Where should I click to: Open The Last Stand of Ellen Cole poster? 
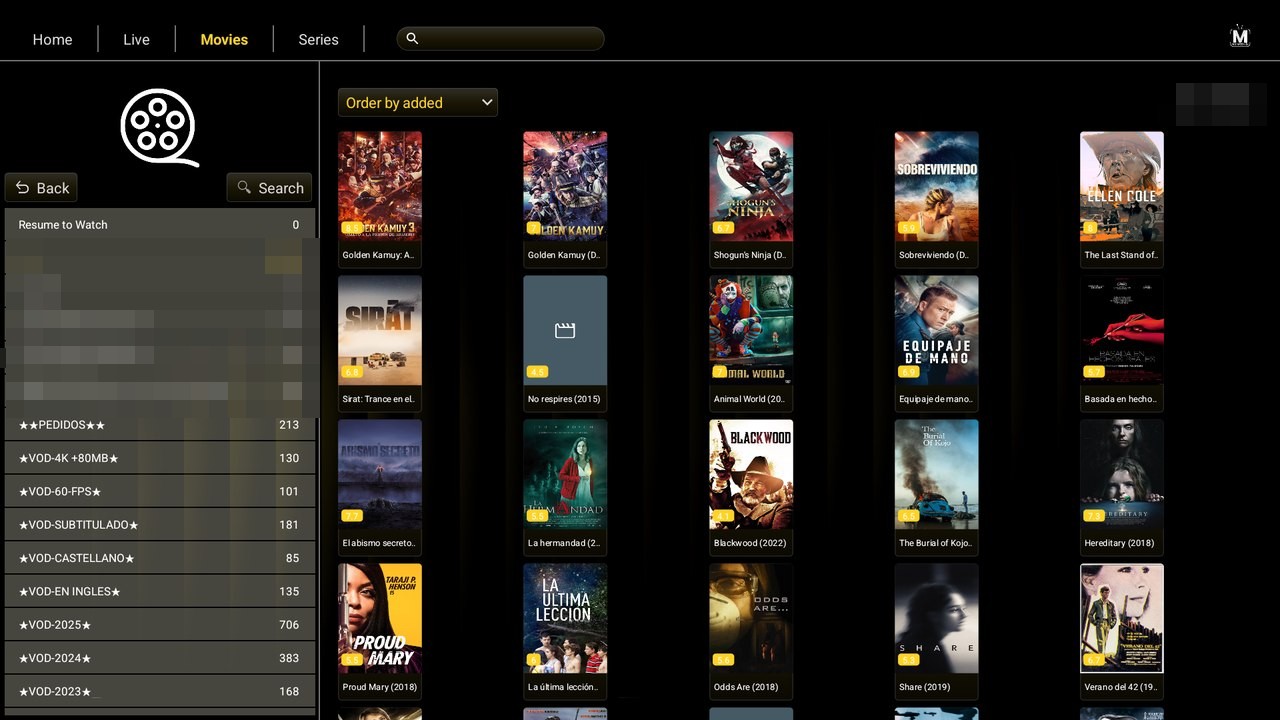click(x=1122, y=186)
